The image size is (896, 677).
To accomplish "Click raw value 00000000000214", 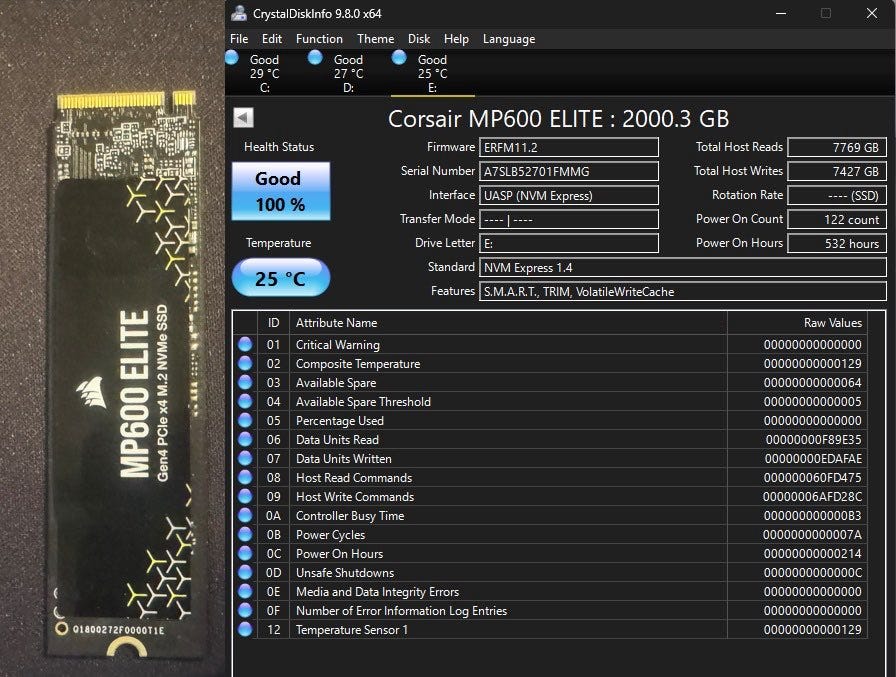I will [813, 554].
